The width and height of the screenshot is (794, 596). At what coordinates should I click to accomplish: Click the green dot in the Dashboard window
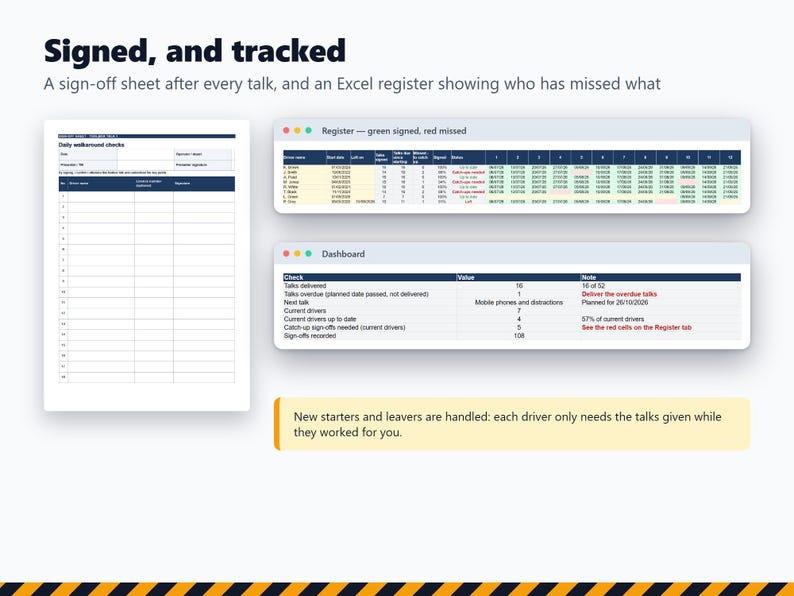308,254
